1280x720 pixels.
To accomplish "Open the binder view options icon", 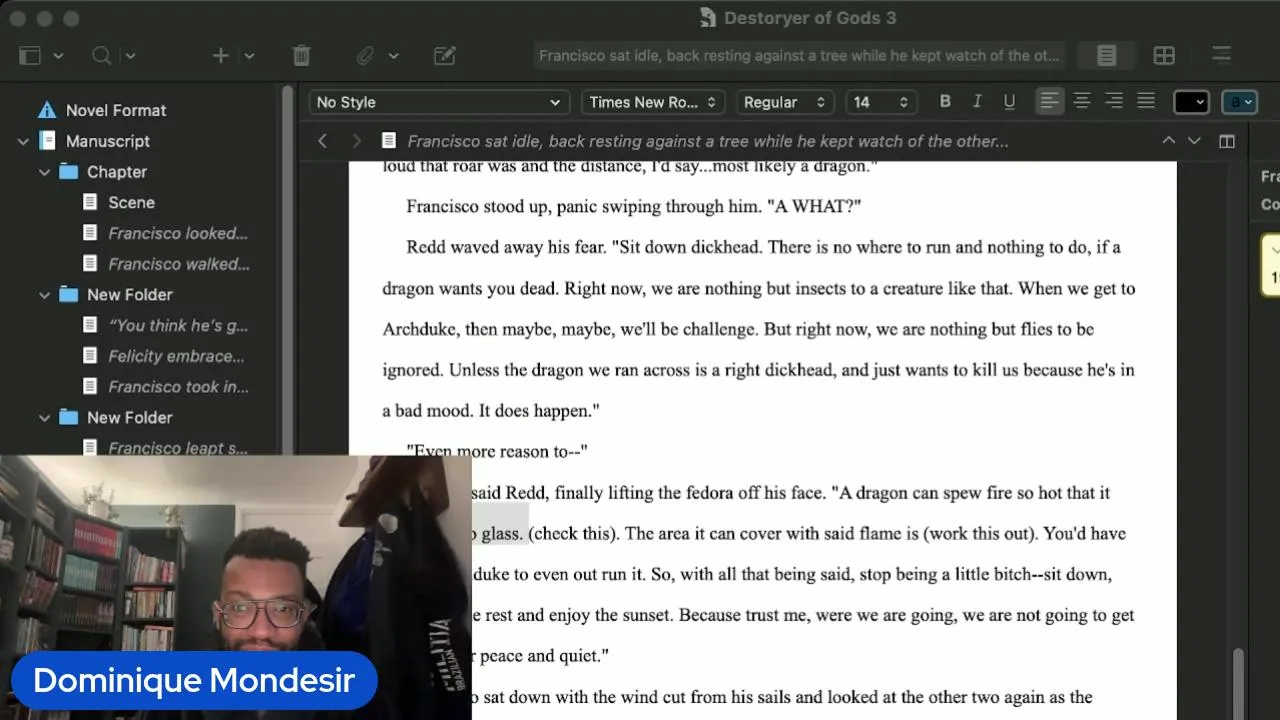I will (x=30, y=56).
